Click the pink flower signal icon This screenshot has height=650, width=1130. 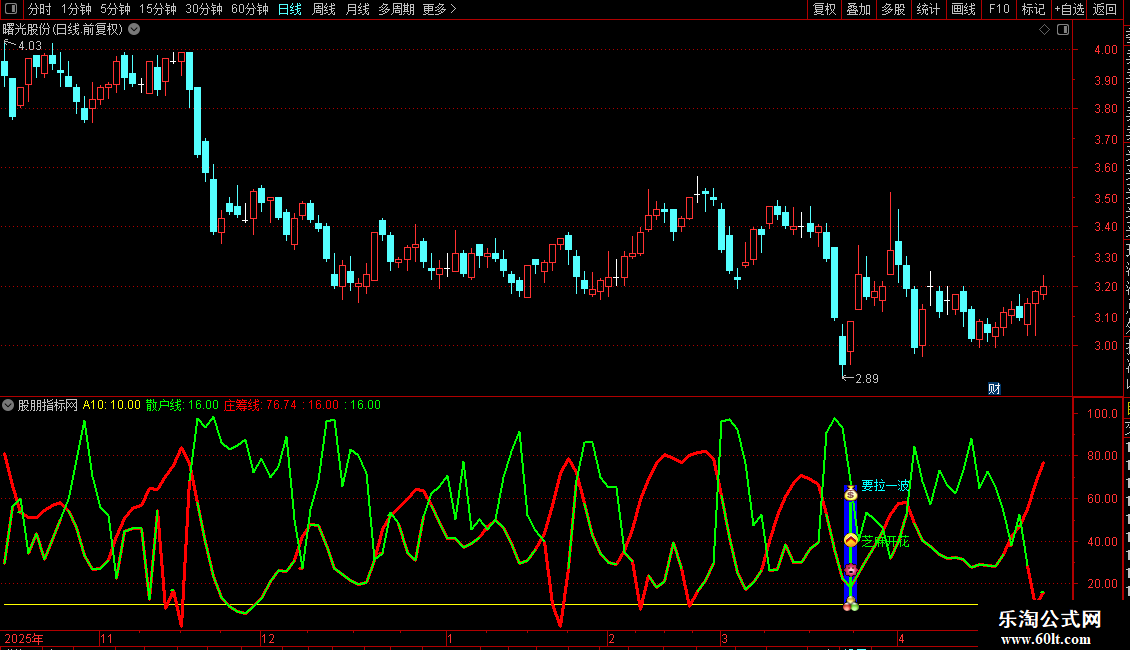(851, 570)
